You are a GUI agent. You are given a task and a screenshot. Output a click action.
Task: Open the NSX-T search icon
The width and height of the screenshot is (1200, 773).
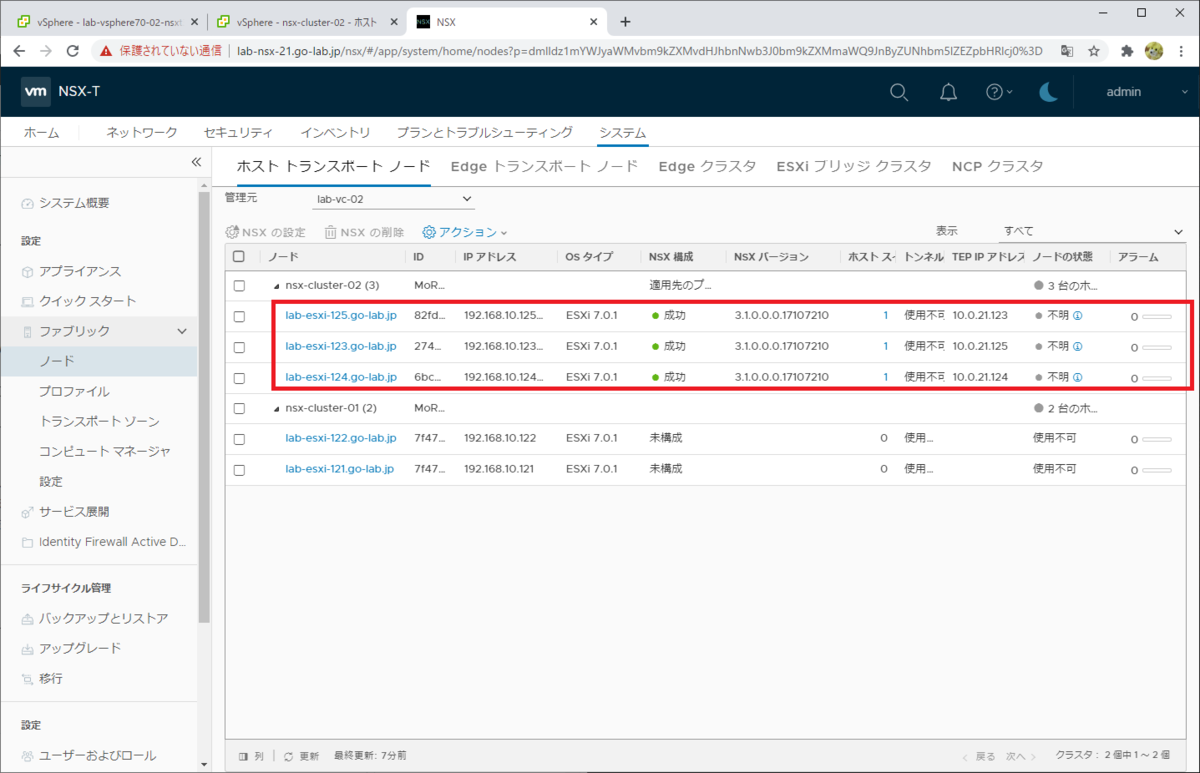coord(899,92)
